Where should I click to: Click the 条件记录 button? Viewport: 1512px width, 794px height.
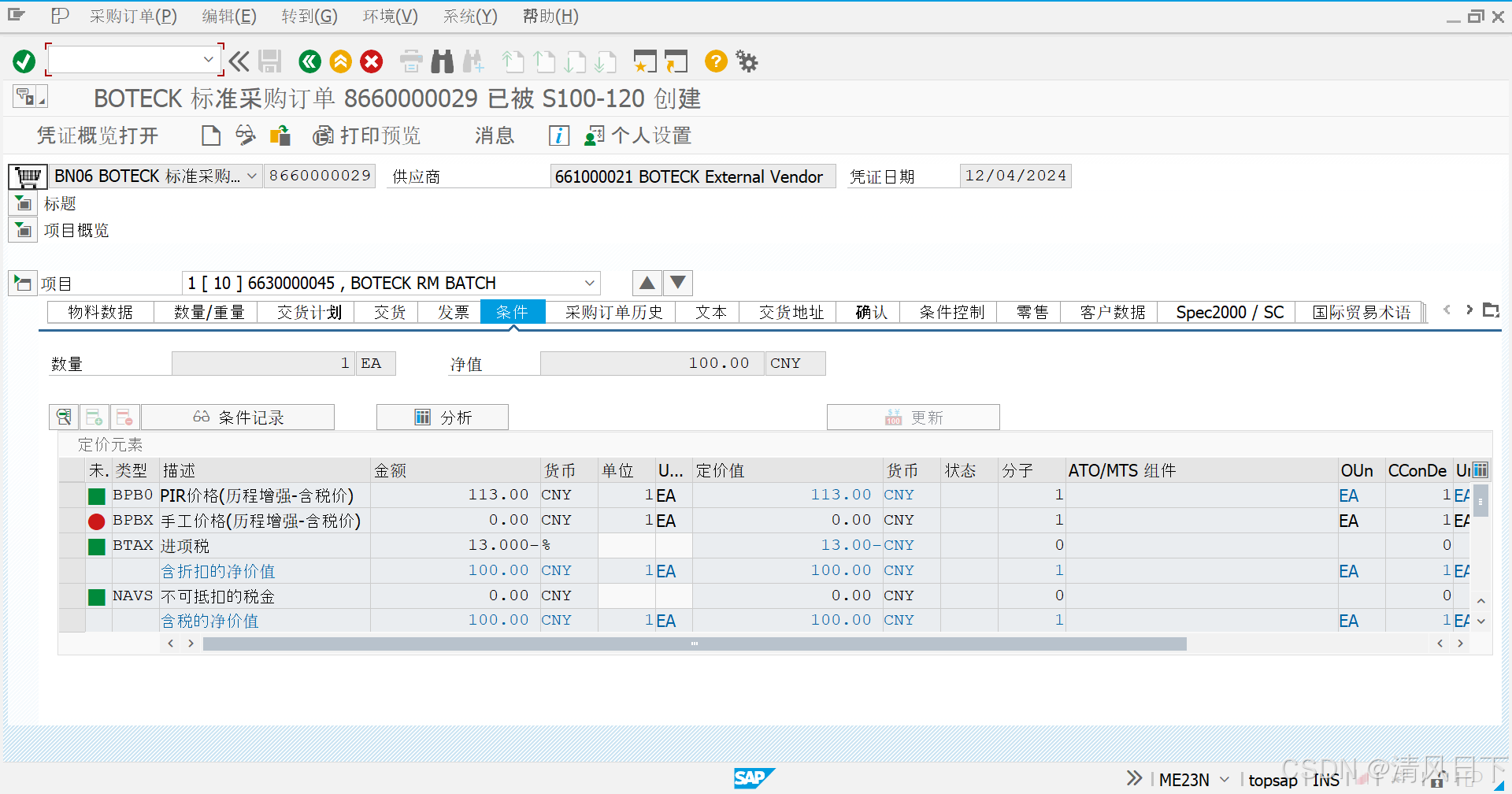pyautogui.click(x=238, y=417)
